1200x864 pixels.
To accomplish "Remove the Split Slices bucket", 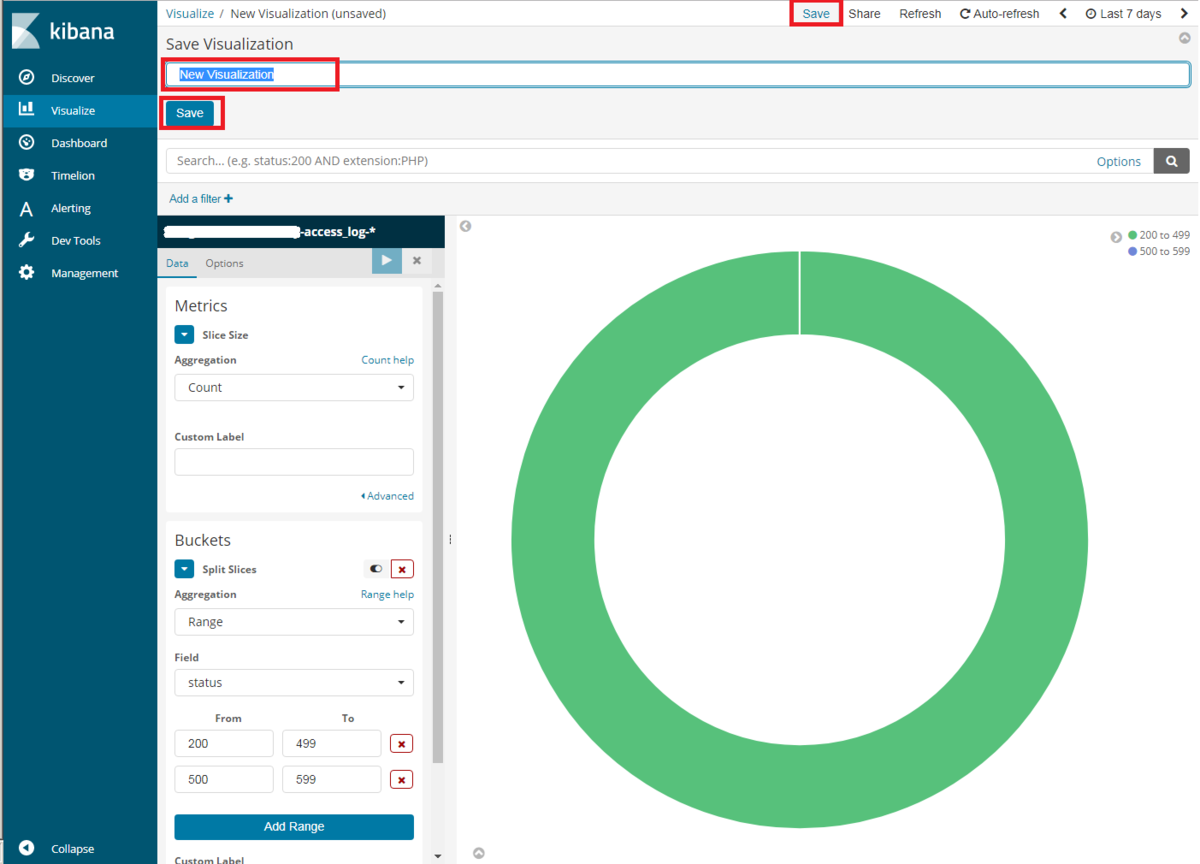I will (x=402, y=569).
